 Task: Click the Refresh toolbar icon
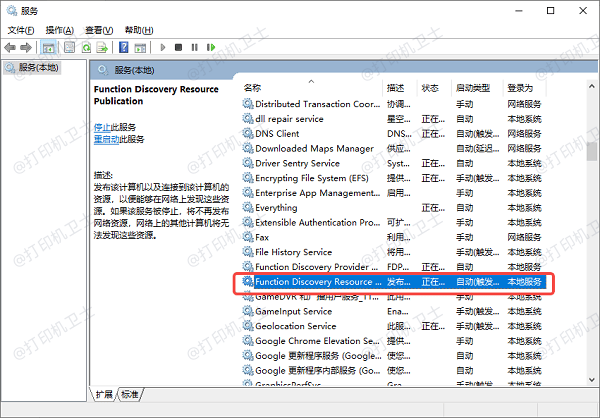pyautogui.click(x=86, y=47)
